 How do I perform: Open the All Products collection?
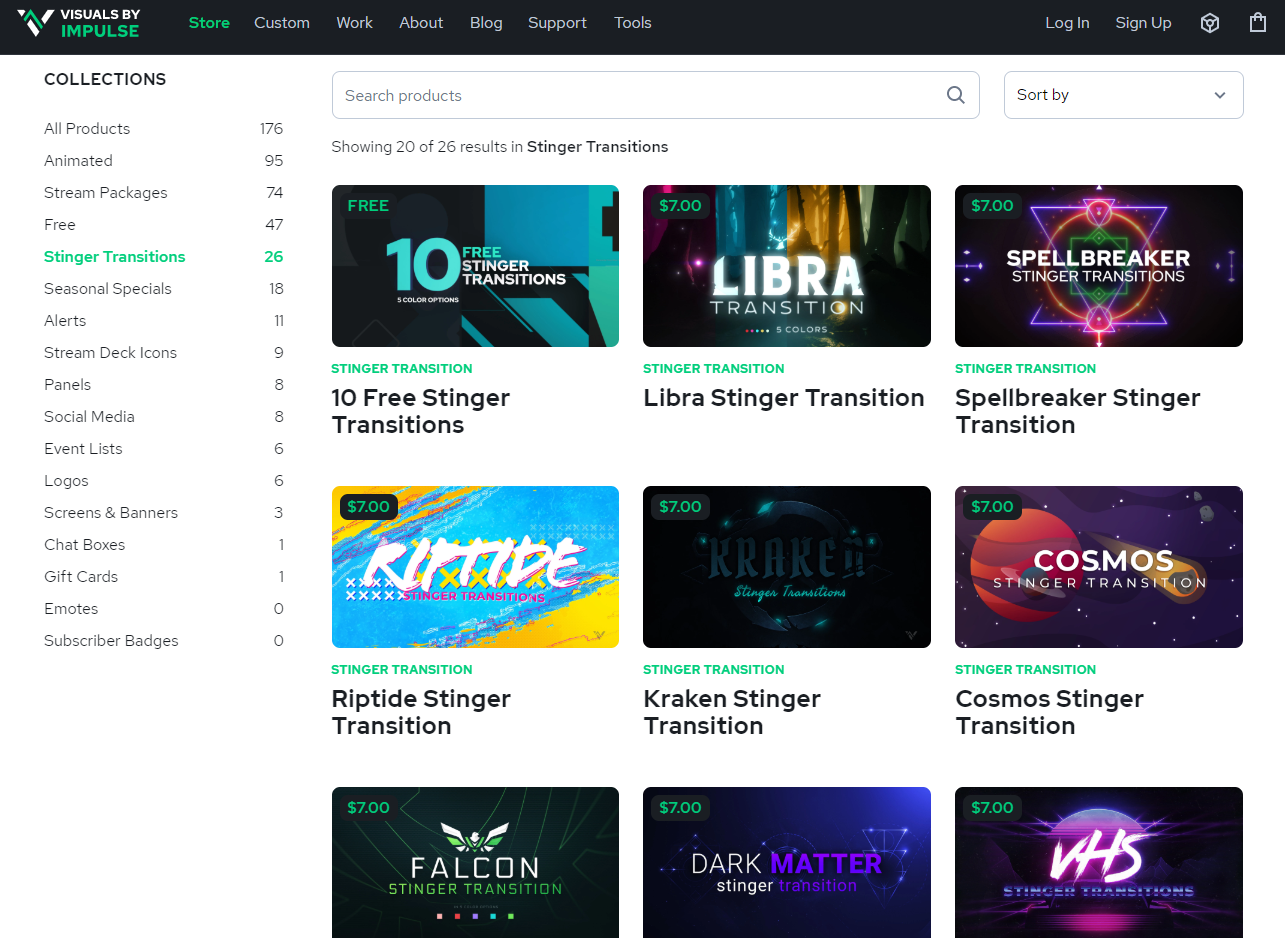point(86,128)
